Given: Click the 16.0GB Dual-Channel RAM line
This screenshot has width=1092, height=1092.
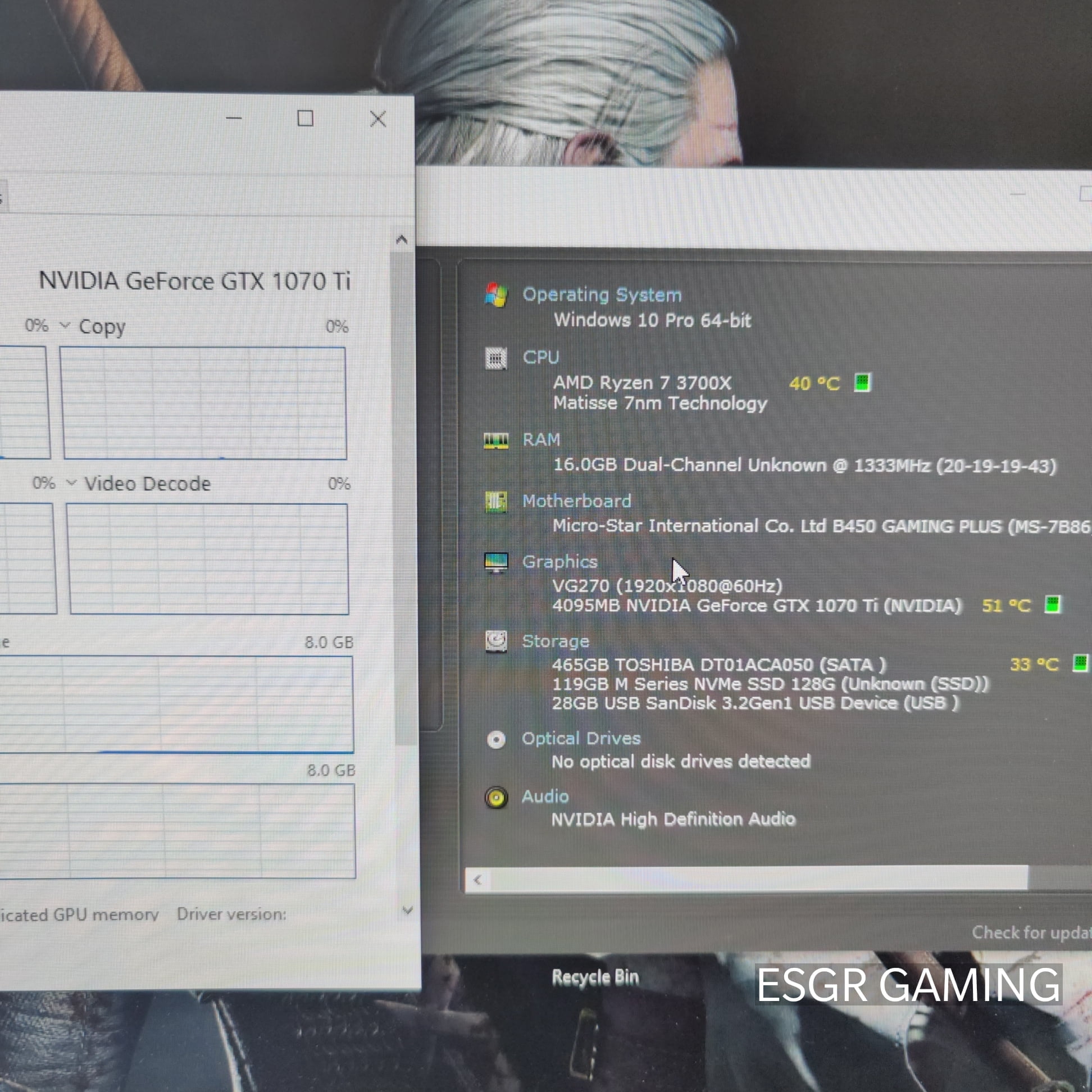Looking at the screenshot, I should pos(805,465).
